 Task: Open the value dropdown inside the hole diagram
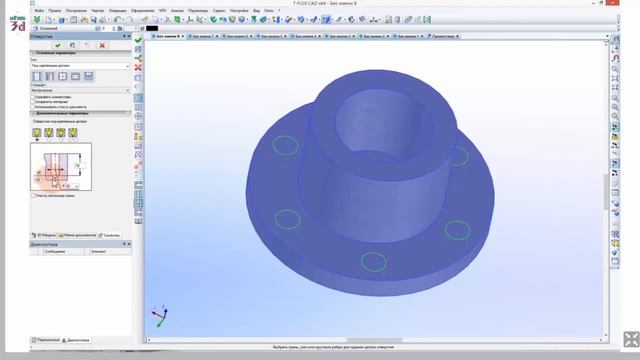[77, 187]
